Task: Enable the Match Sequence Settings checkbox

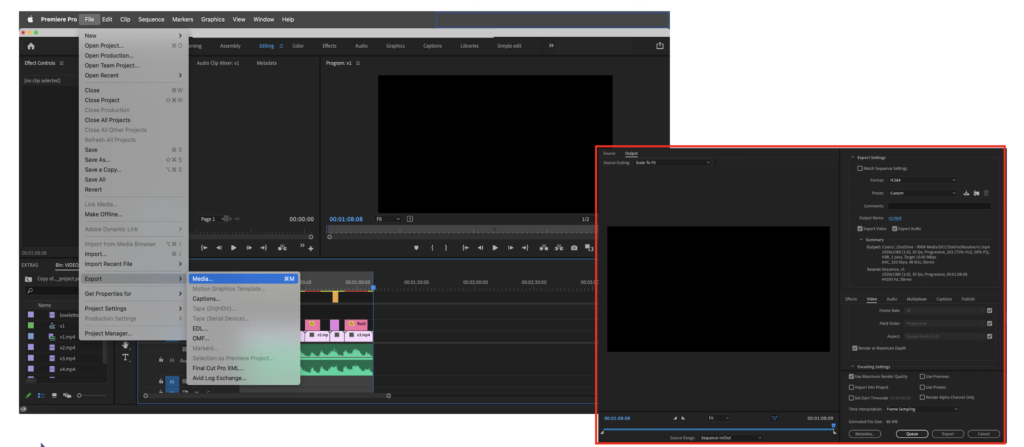Action: point(859,168)
